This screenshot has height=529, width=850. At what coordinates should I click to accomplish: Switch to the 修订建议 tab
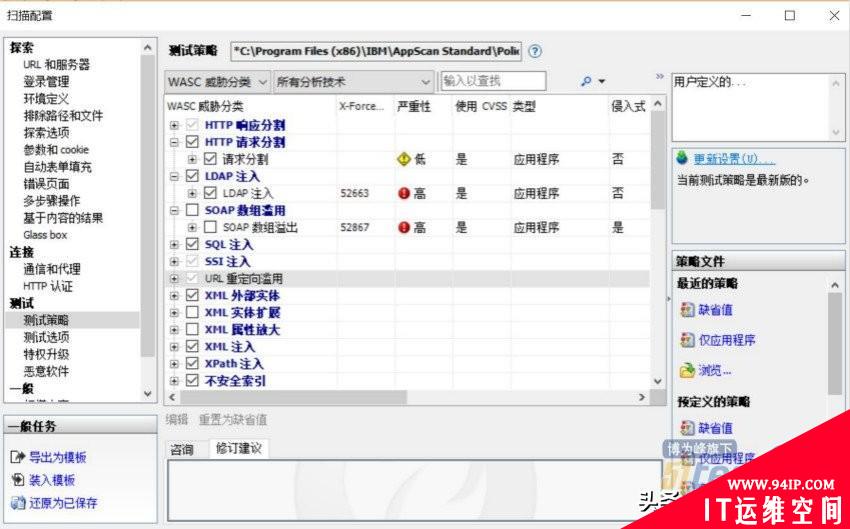pyautogui.click(x=239, y=448)
